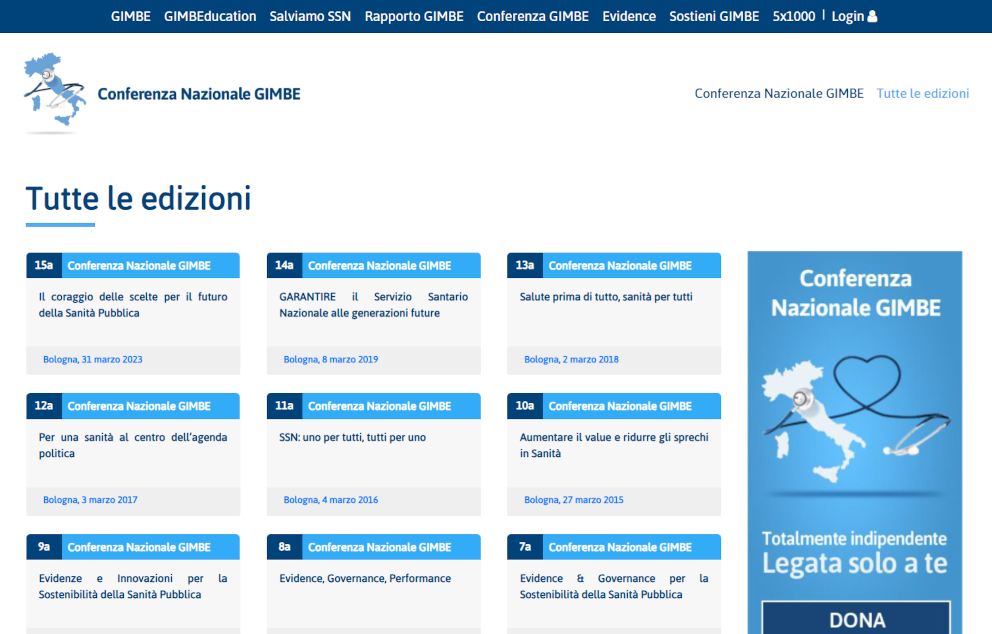
Task: Open the 8a Conferenza Nazionale GIMBE header
Action: 373,547
